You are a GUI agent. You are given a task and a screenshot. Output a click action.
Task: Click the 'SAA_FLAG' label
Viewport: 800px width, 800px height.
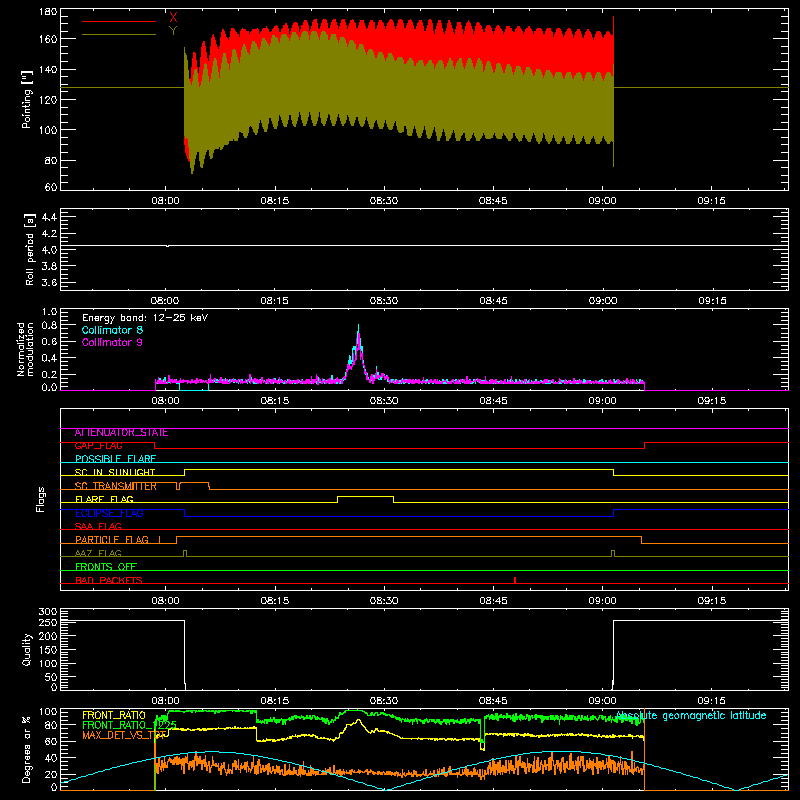(98, 527)
